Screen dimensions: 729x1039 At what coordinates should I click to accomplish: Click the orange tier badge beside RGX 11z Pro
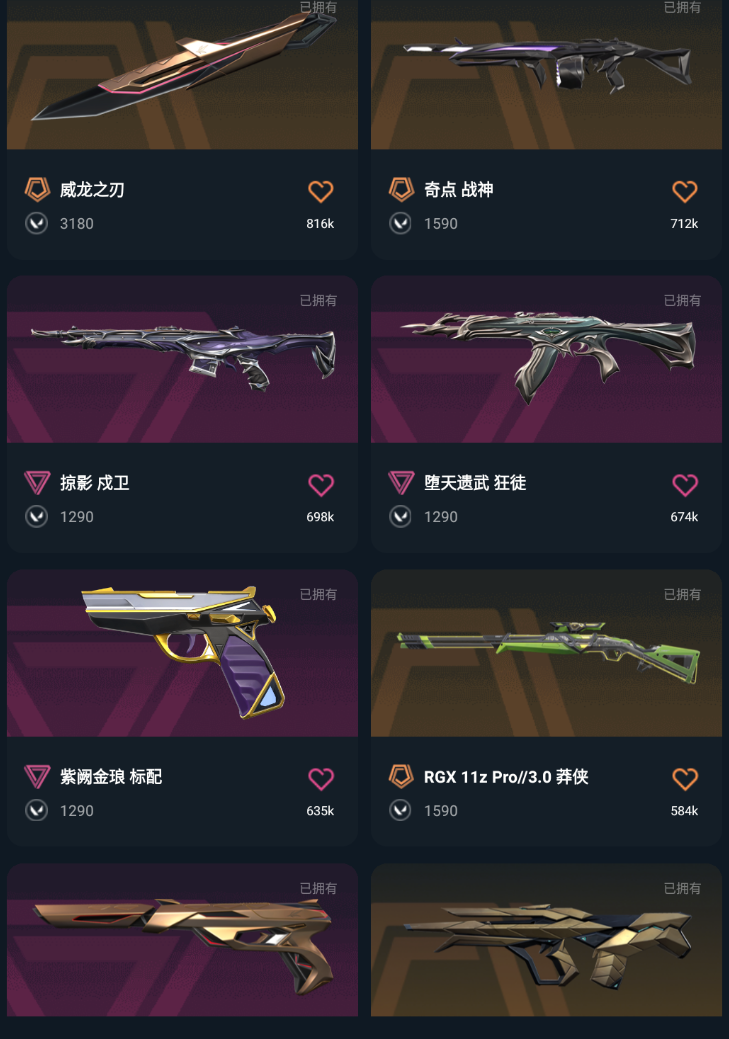click(401, 776)
